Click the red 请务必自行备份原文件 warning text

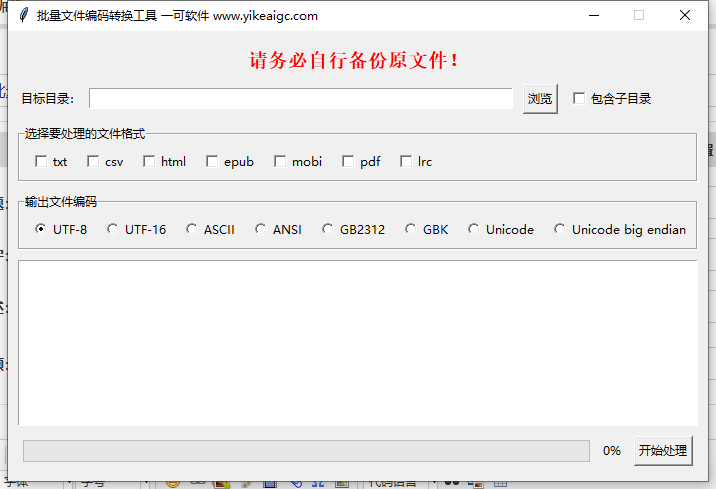click(354, 60)
